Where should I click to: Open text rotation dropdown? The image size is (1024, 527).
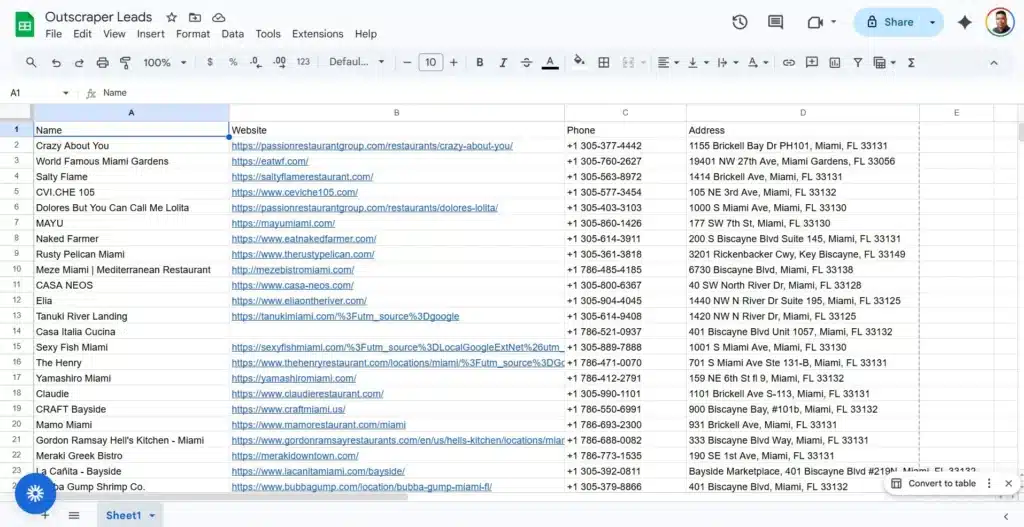[758, 63]
